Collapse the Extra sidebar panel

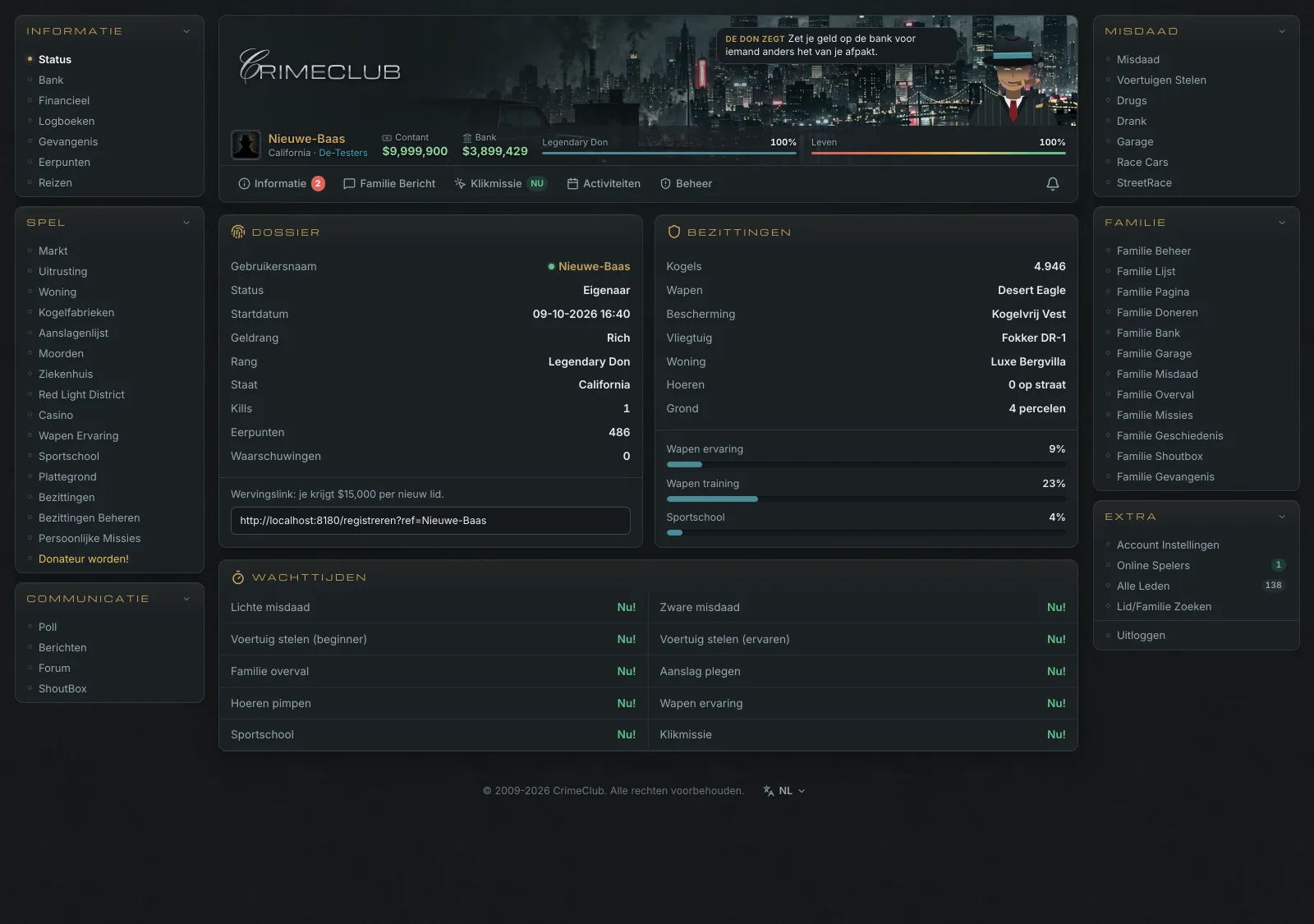(1282, 517)
